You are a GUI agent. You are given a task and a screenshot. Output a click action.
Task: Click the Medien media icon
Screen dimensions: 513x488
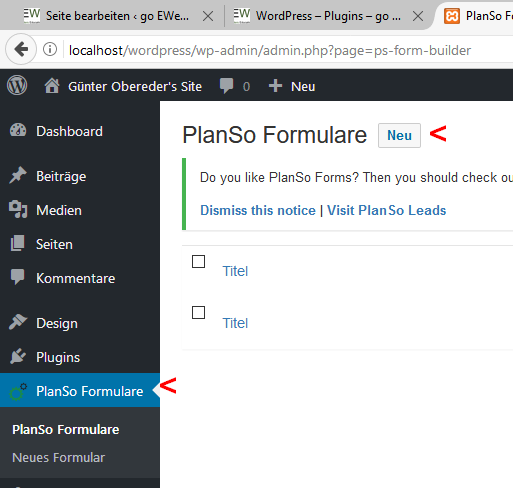pos(18,210)
